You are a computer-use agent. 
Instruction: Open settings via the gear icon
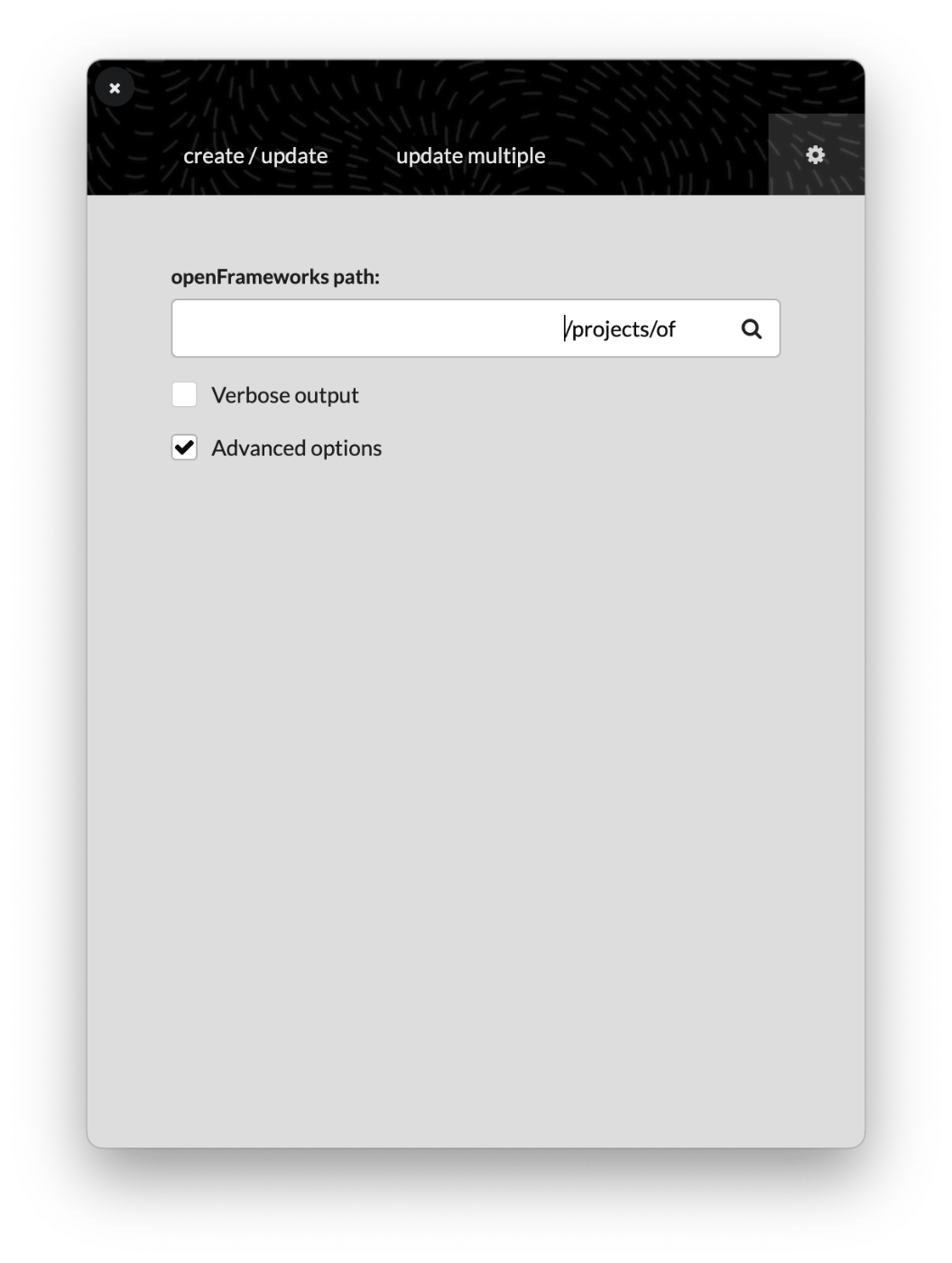pos(815,155)
